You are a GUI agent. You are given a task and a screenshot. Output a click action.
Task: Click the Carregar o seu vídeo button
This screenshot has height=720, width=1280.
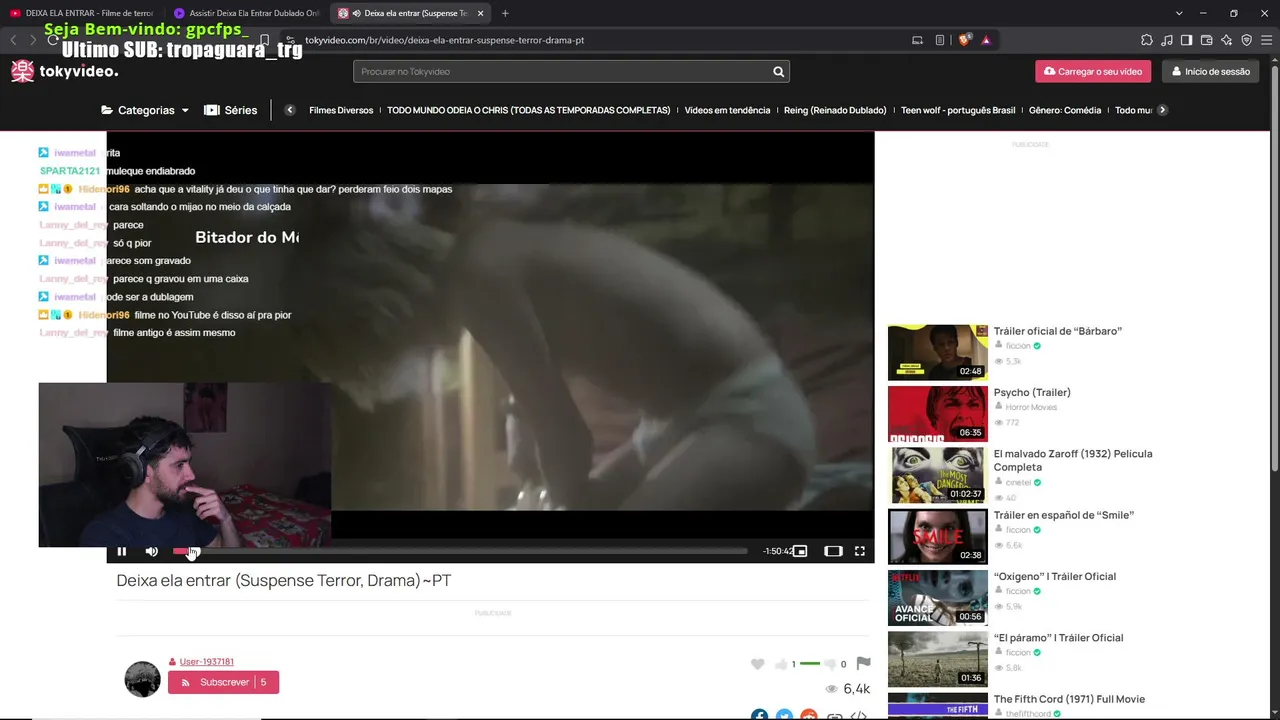[x=1093, y=72]
